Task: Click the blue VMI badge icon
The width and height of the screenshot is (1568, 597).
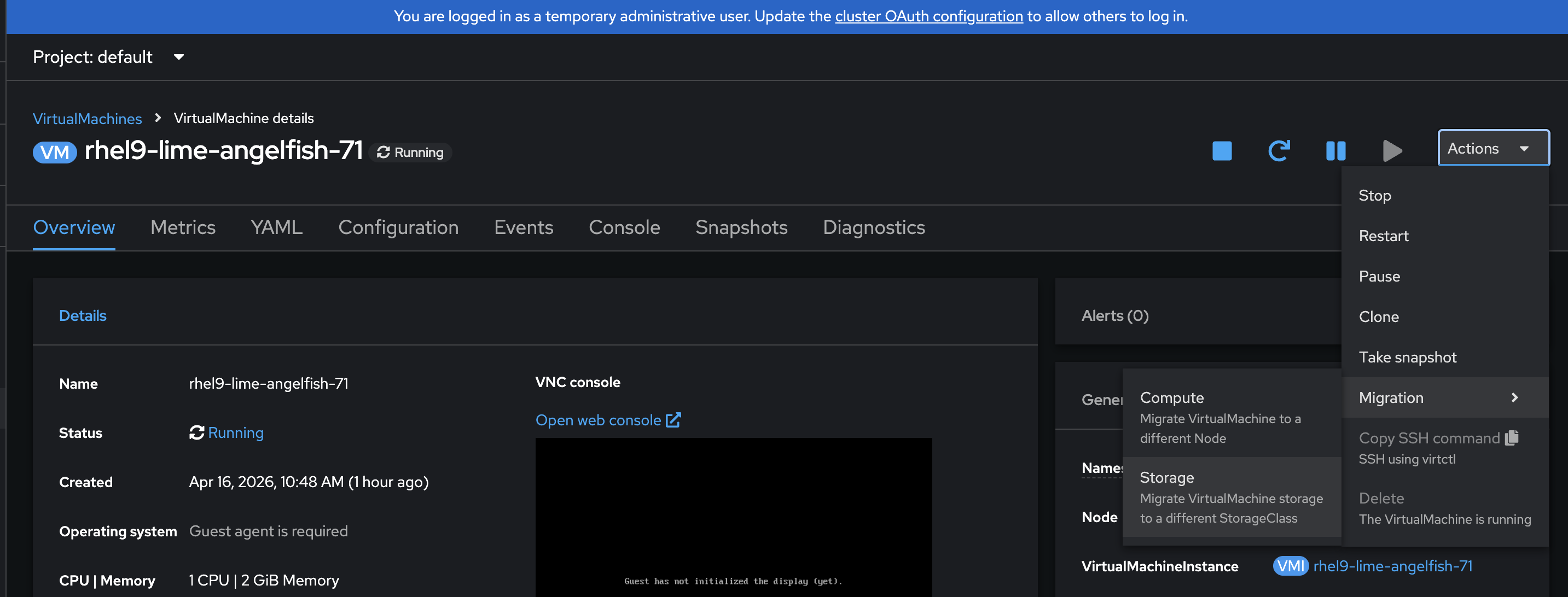Action: click(1290, 566)
